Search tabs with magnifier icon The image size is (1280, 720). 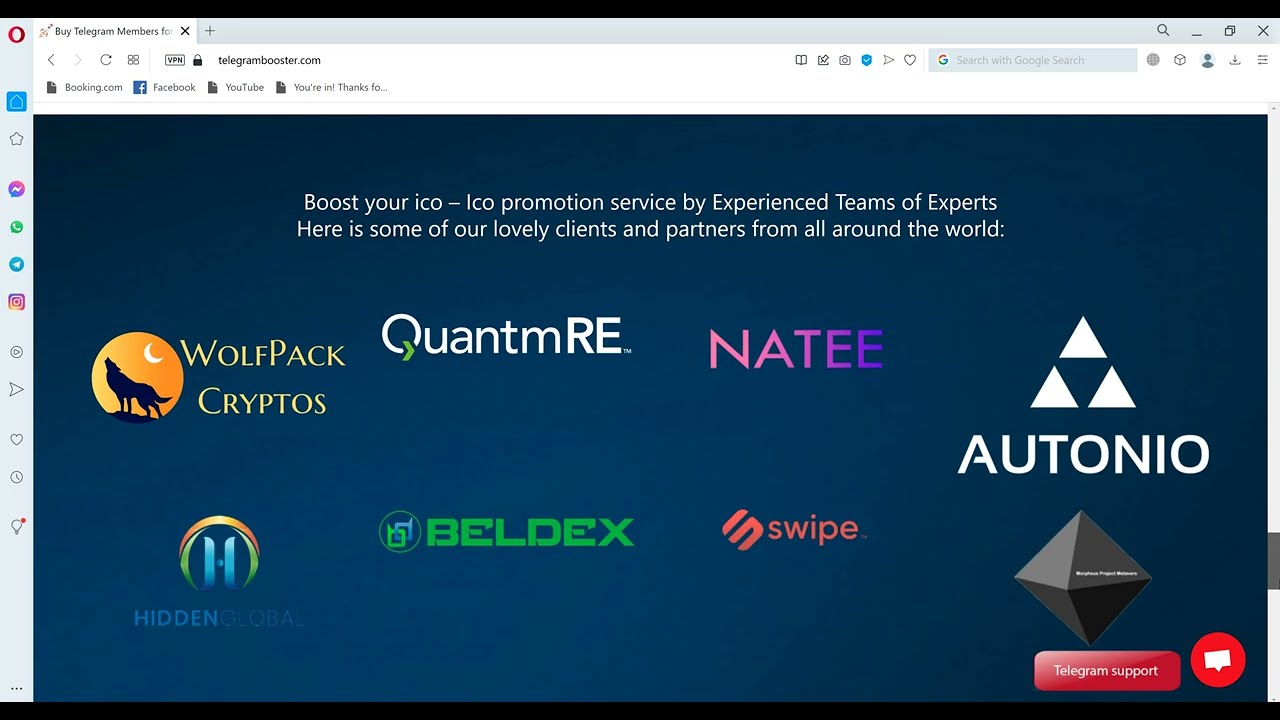tap(1163, 31)
